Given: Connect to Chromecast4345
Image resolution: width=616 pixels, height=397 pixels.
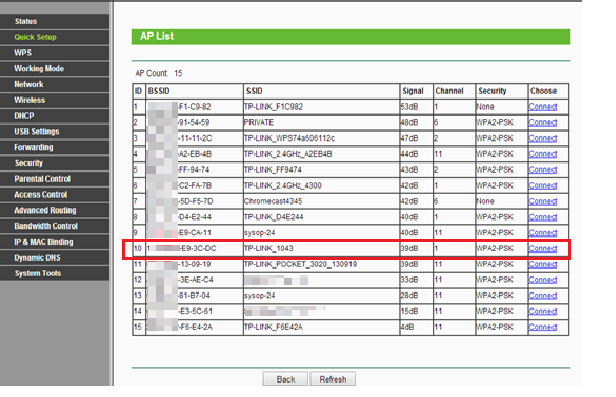Looking at the screenshot, I should pos(543,201).
